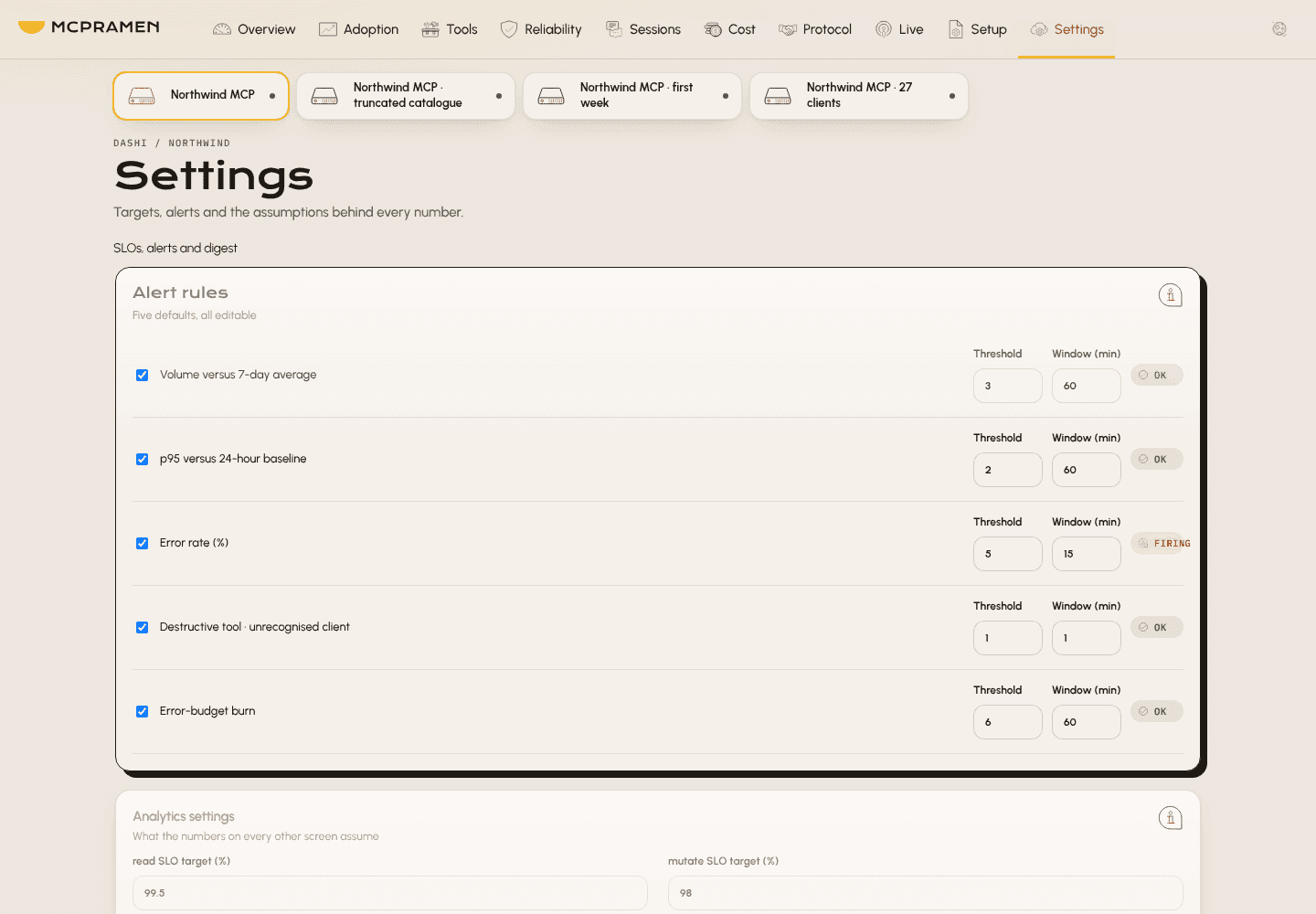Edit Error rate window minutes field
1316x914 pixels.
(1087, 554)
